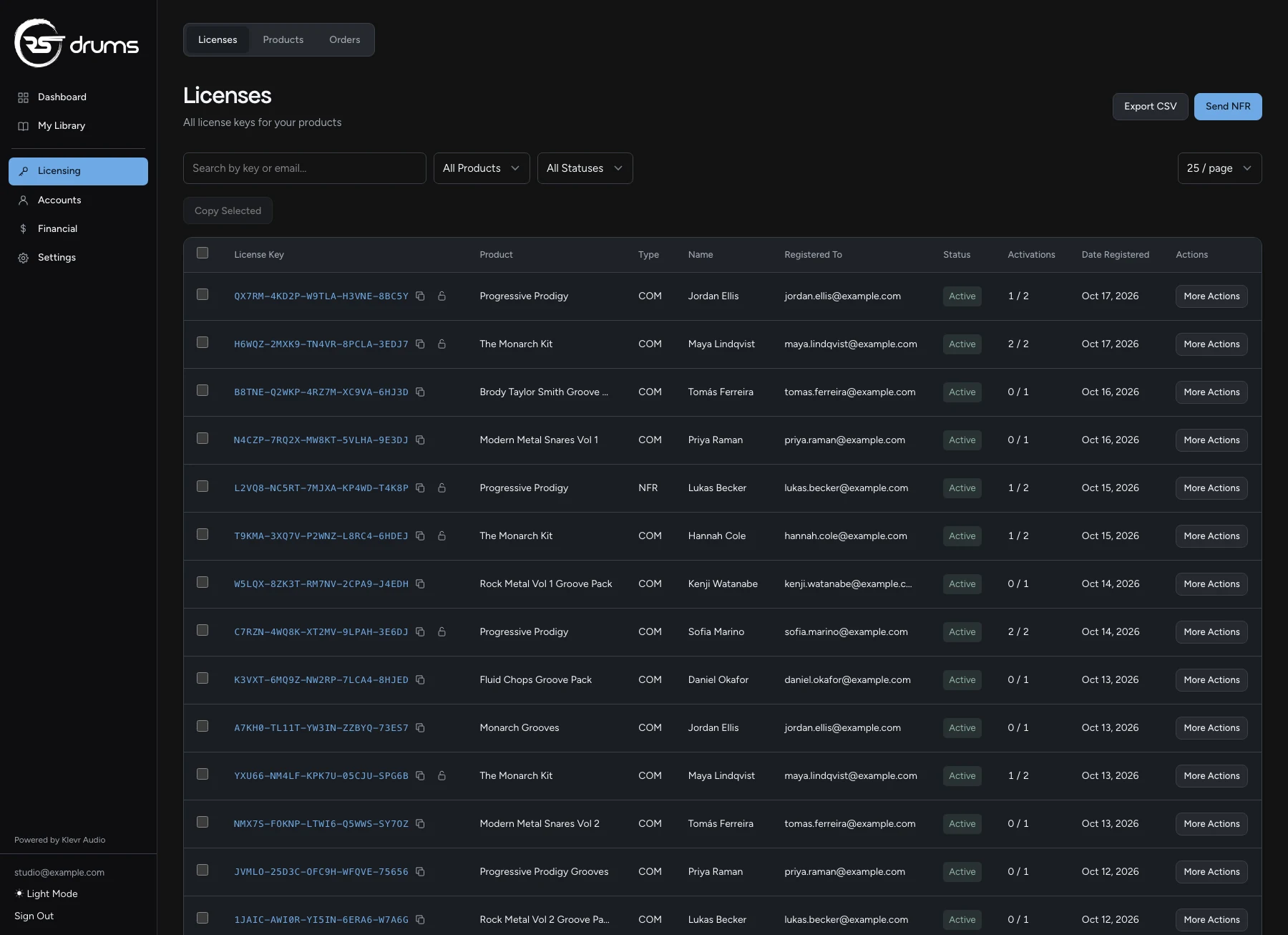Screen dimensions: 1288x935
Task: Copy license key NMX7S-FOKNP-LTWI6-Q5WWS-SY70Z
Action: (x=420, y=824)
